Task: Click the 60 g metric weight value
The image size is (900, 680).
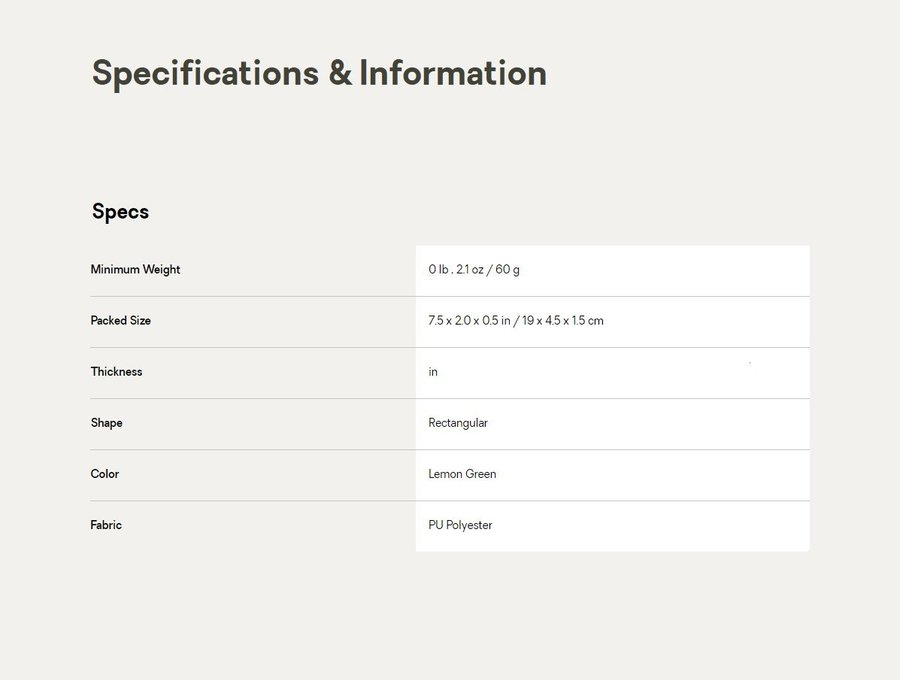Action: coord(508,270)
